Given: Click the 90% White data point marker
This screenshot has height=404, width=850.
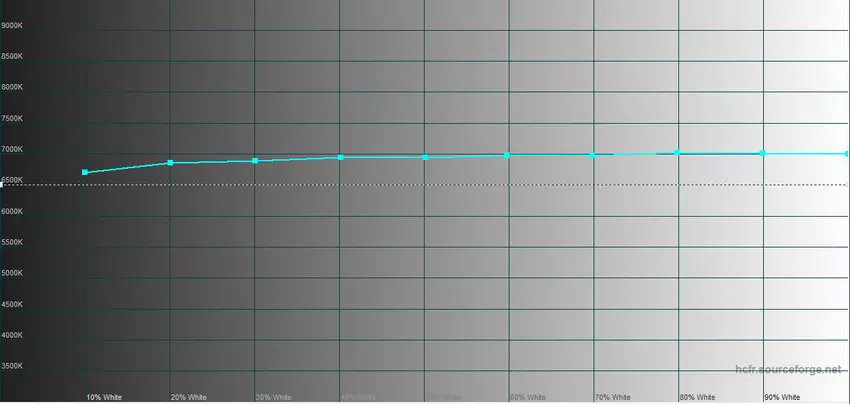Looking at the screenshot, I should pyautogui.click(x=762, y=153).
